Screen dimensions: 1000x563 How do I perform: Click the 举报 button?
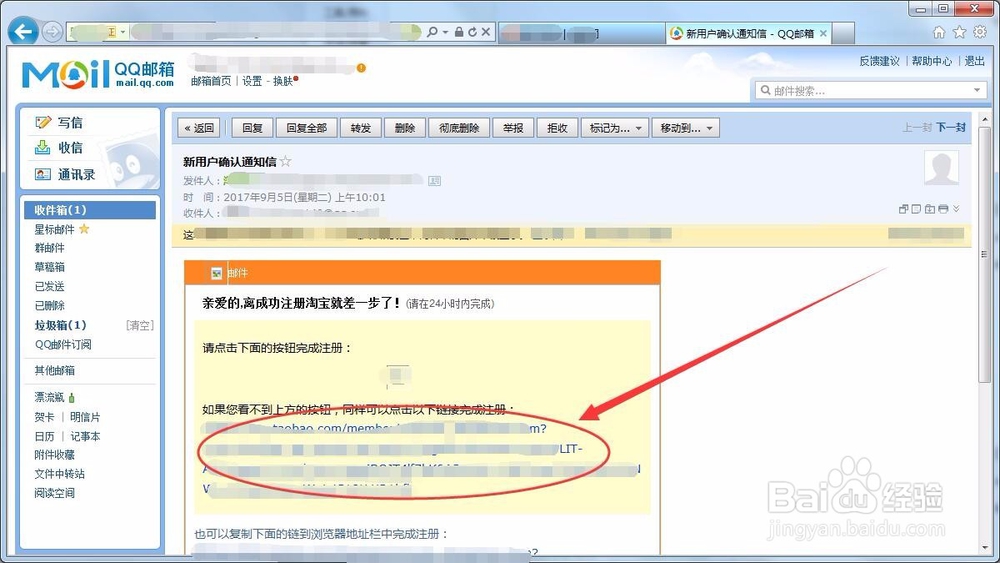[513, 128]
